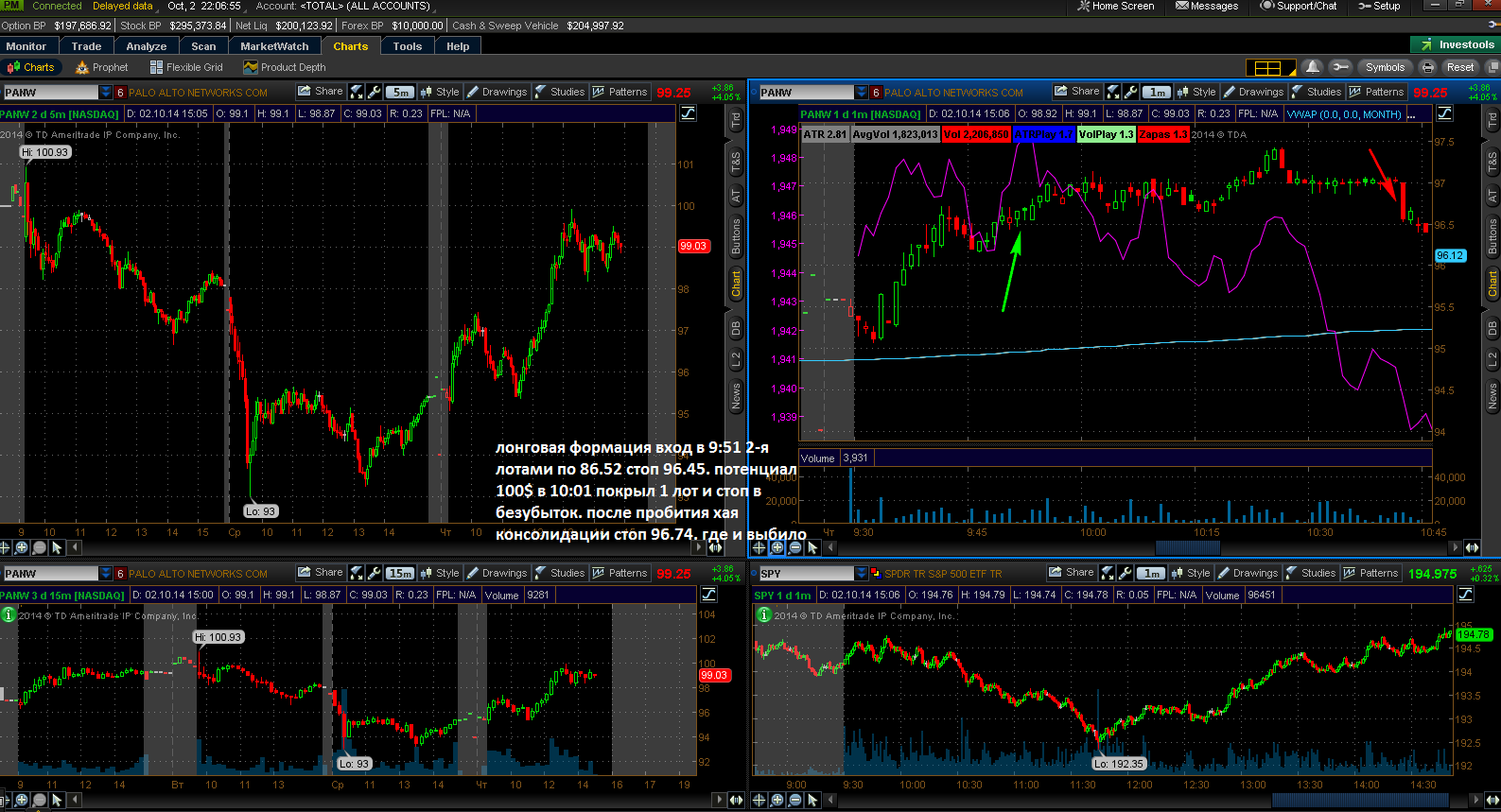Open Style menu on PANW 5m chart
Screen dimensions: 1501x812
point(440,92)
